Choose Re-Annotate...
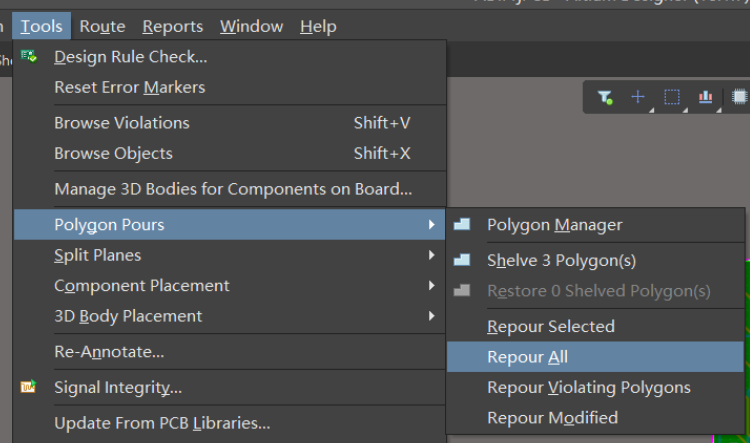This screenshot has width=750, height=443. pyautogui.click(x=230, y=352)
